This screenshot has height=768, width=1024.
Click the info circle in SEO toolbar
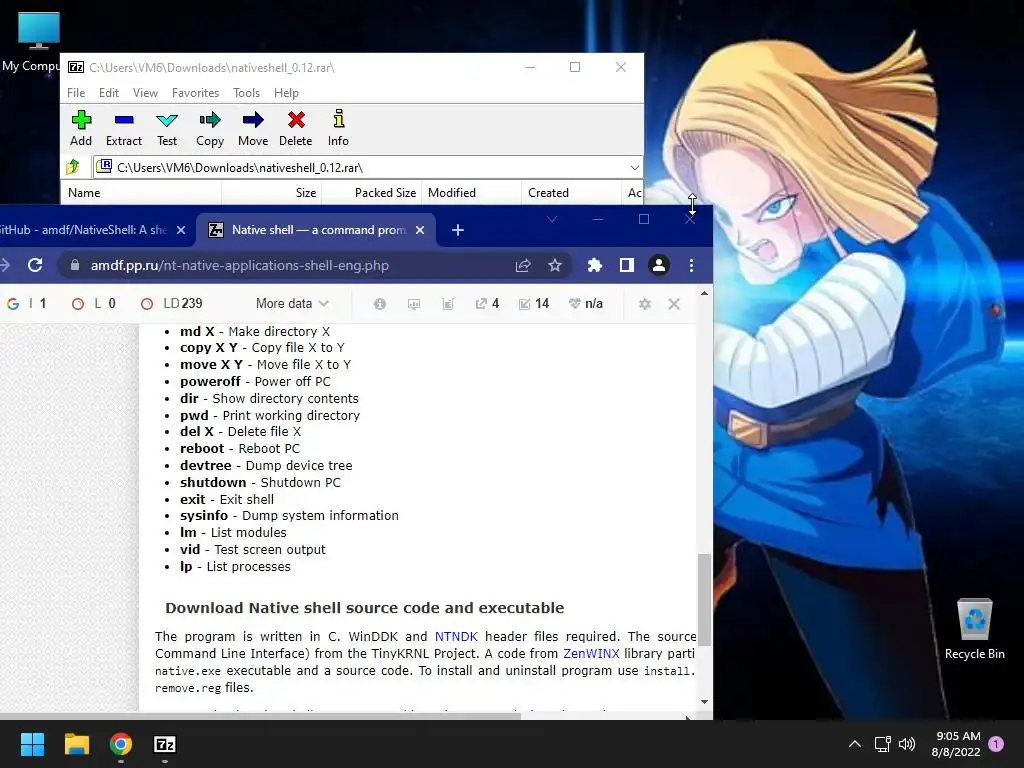[379, 304]
